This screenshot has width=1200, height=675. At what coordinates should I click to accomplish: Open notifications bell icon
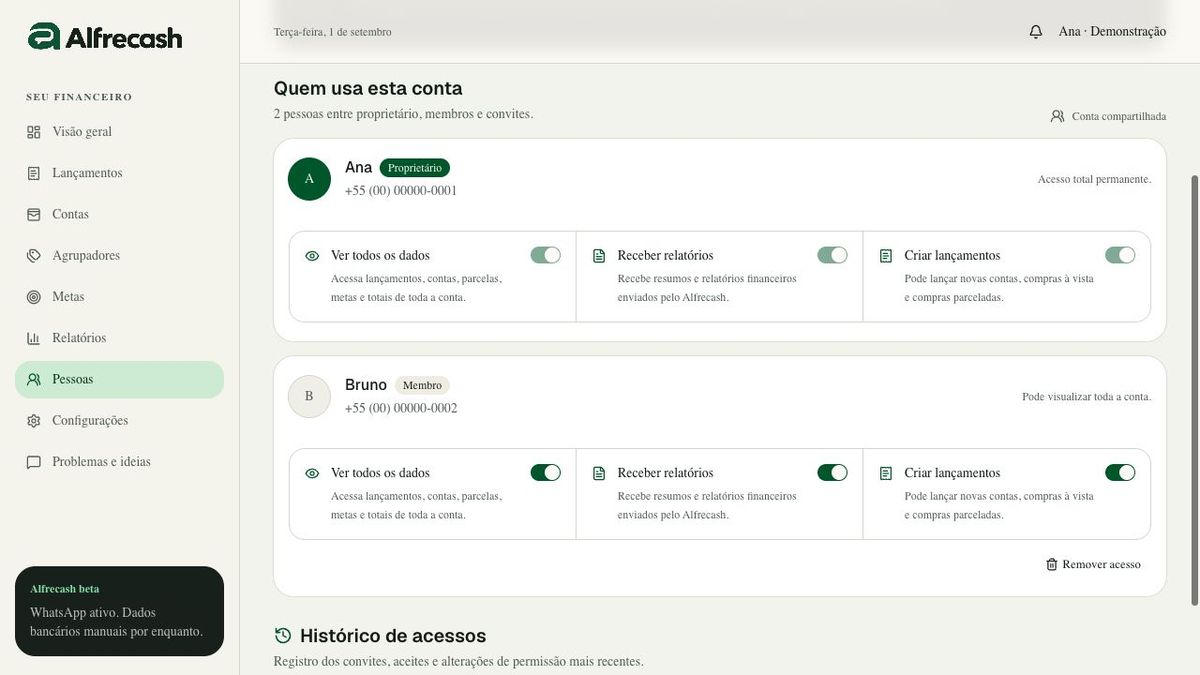click(x=1036, y=32)
